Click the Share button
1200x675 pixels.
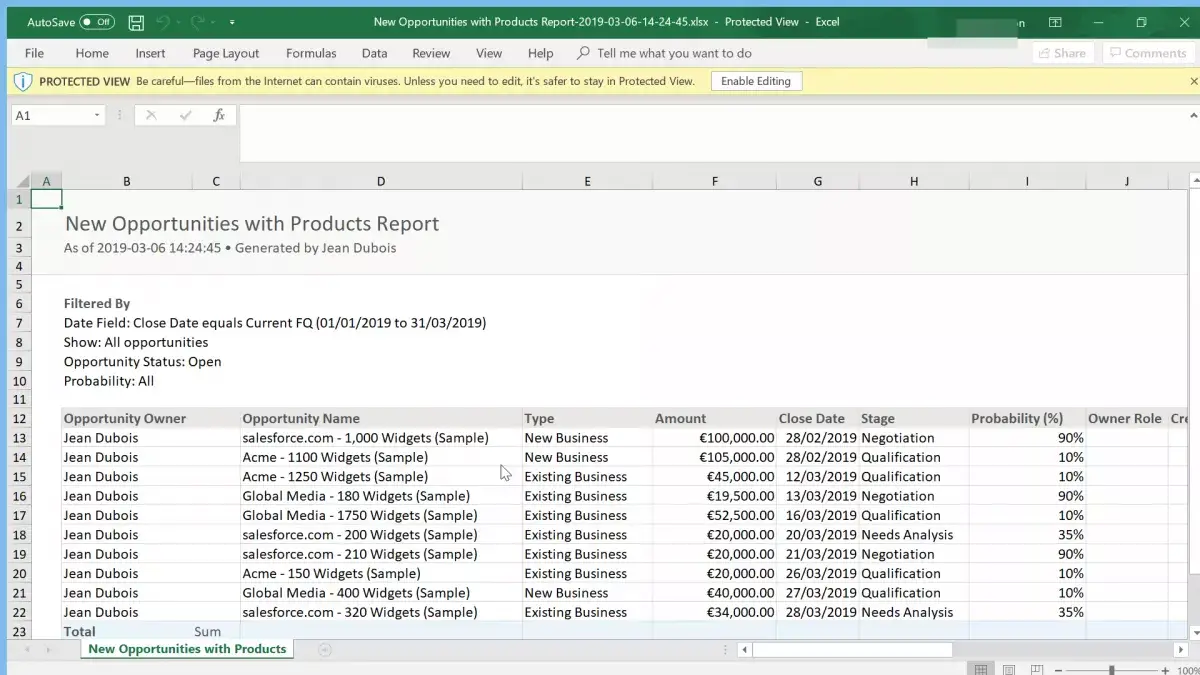(x=1062, y=53)
